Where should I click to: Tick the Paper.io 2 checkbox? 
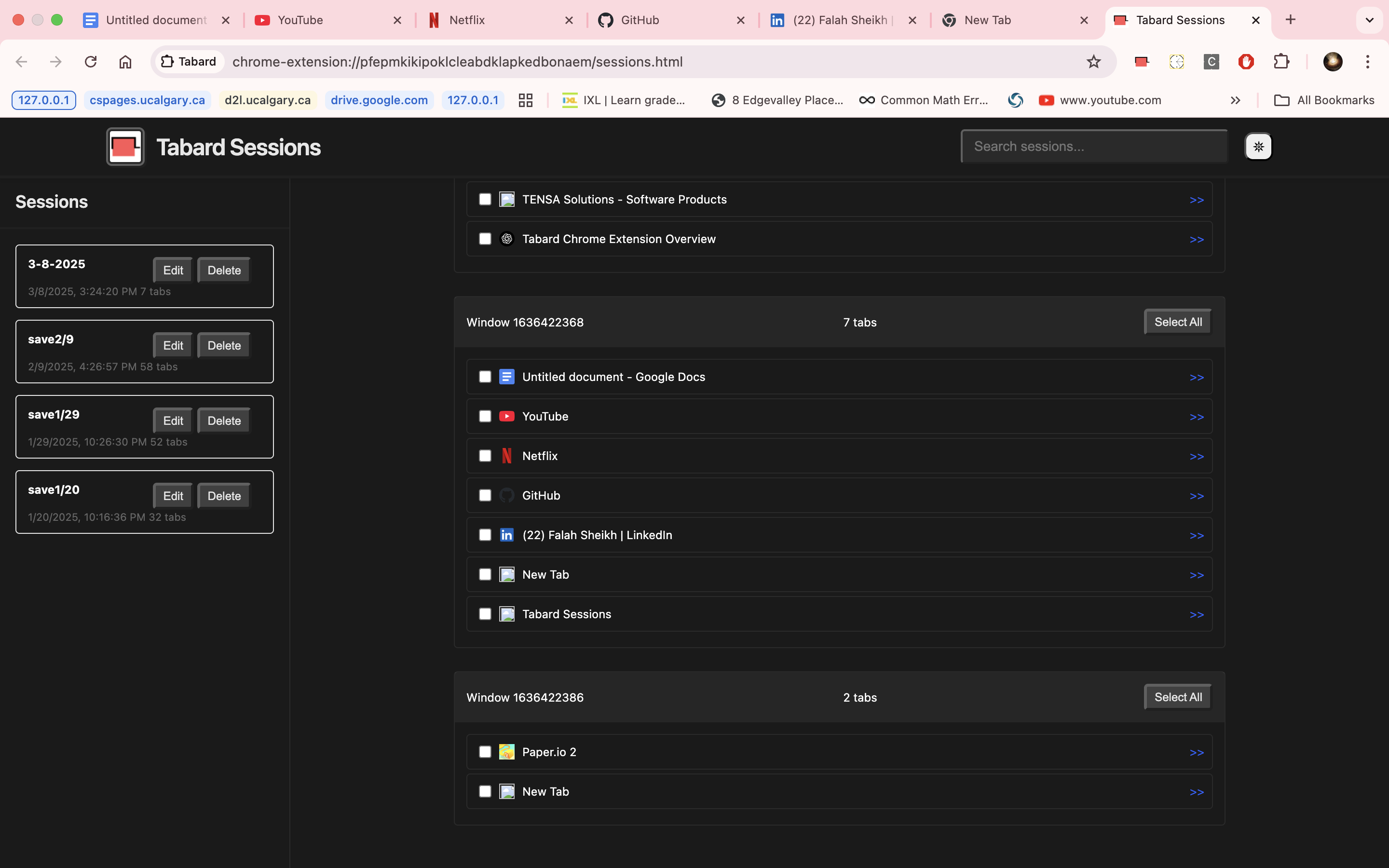pos(485,752)
